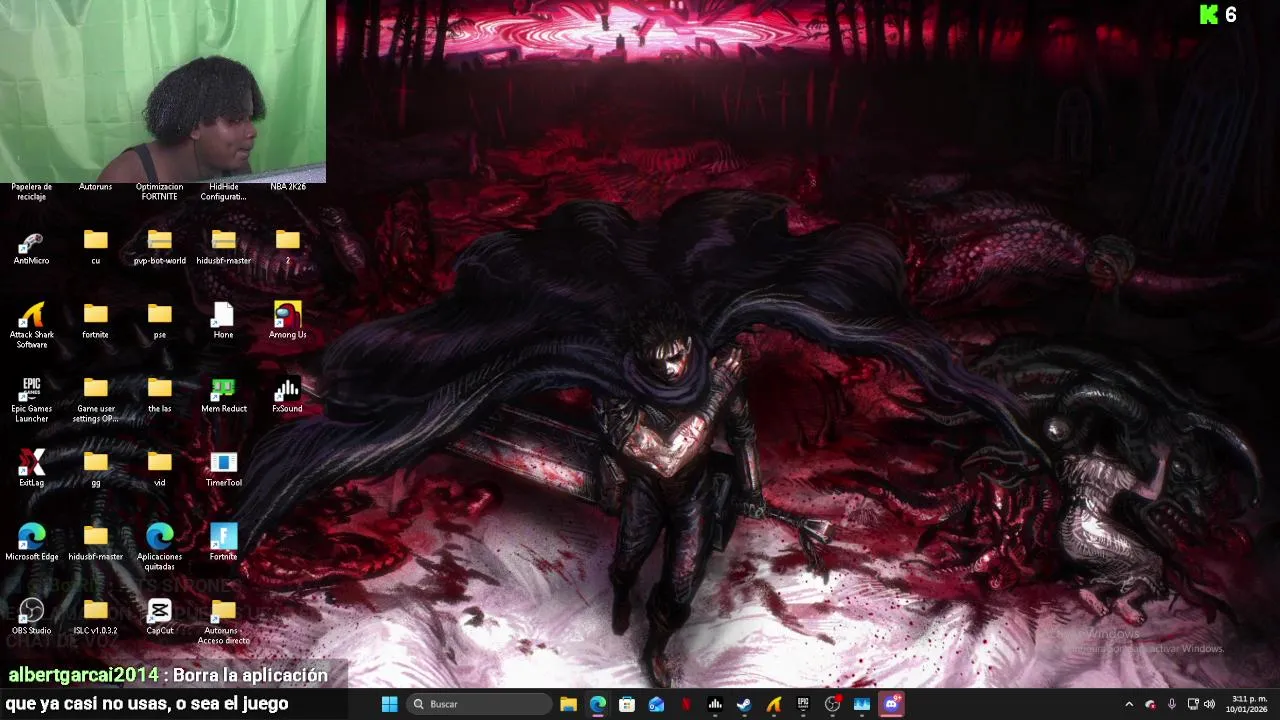Select the Optimizacion FORTNITE label
Image resolution: width=1280 pixels, height=720 pixels.
(x=159, y=191)
